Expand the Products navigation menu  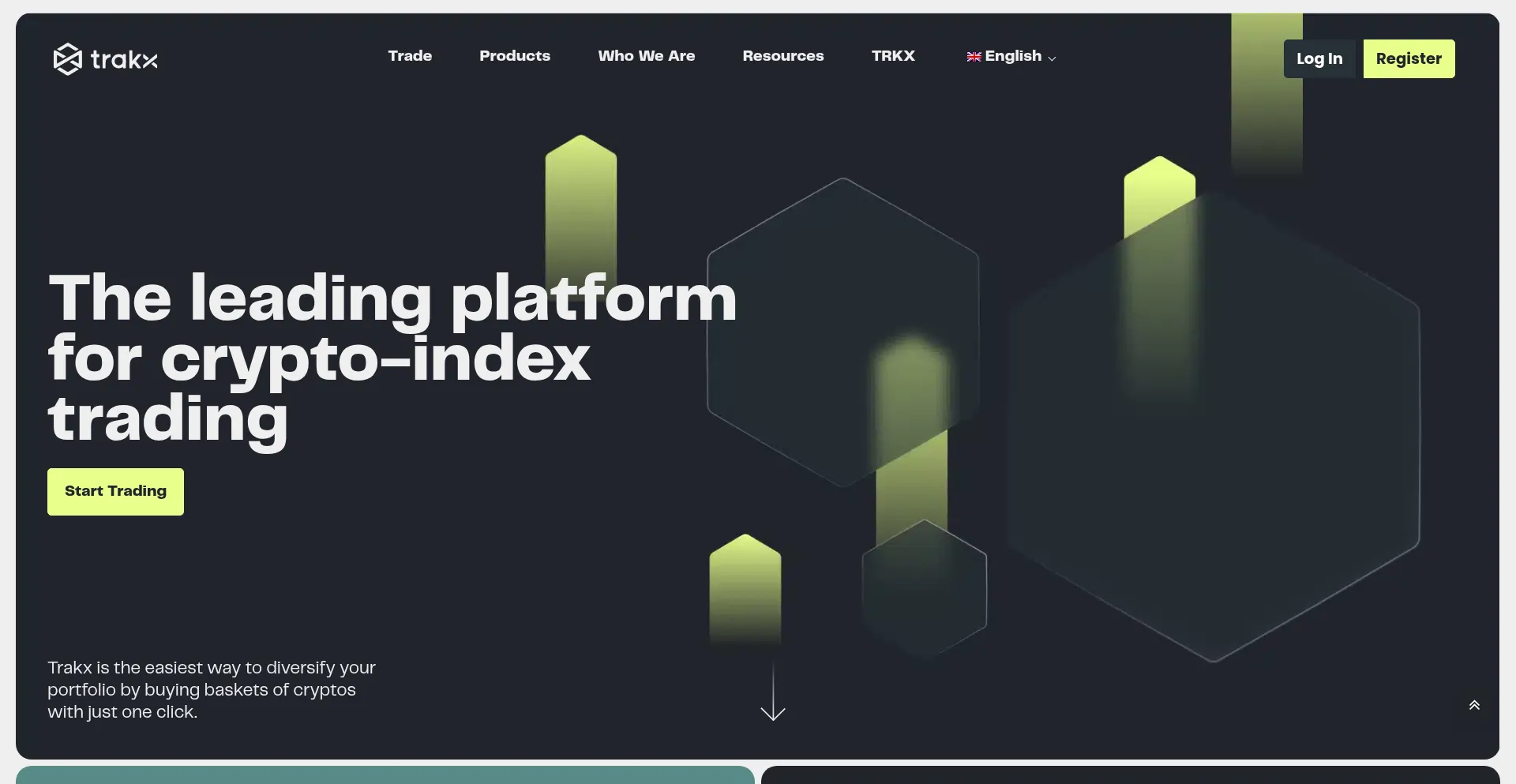515,57
